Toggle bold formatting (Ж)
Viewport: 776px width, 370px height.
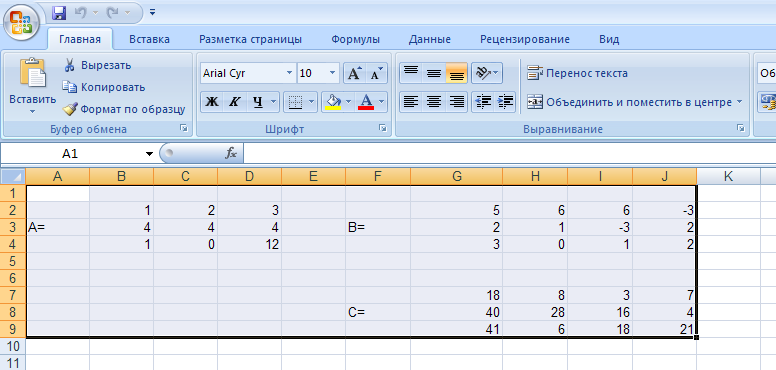[212, 102]
